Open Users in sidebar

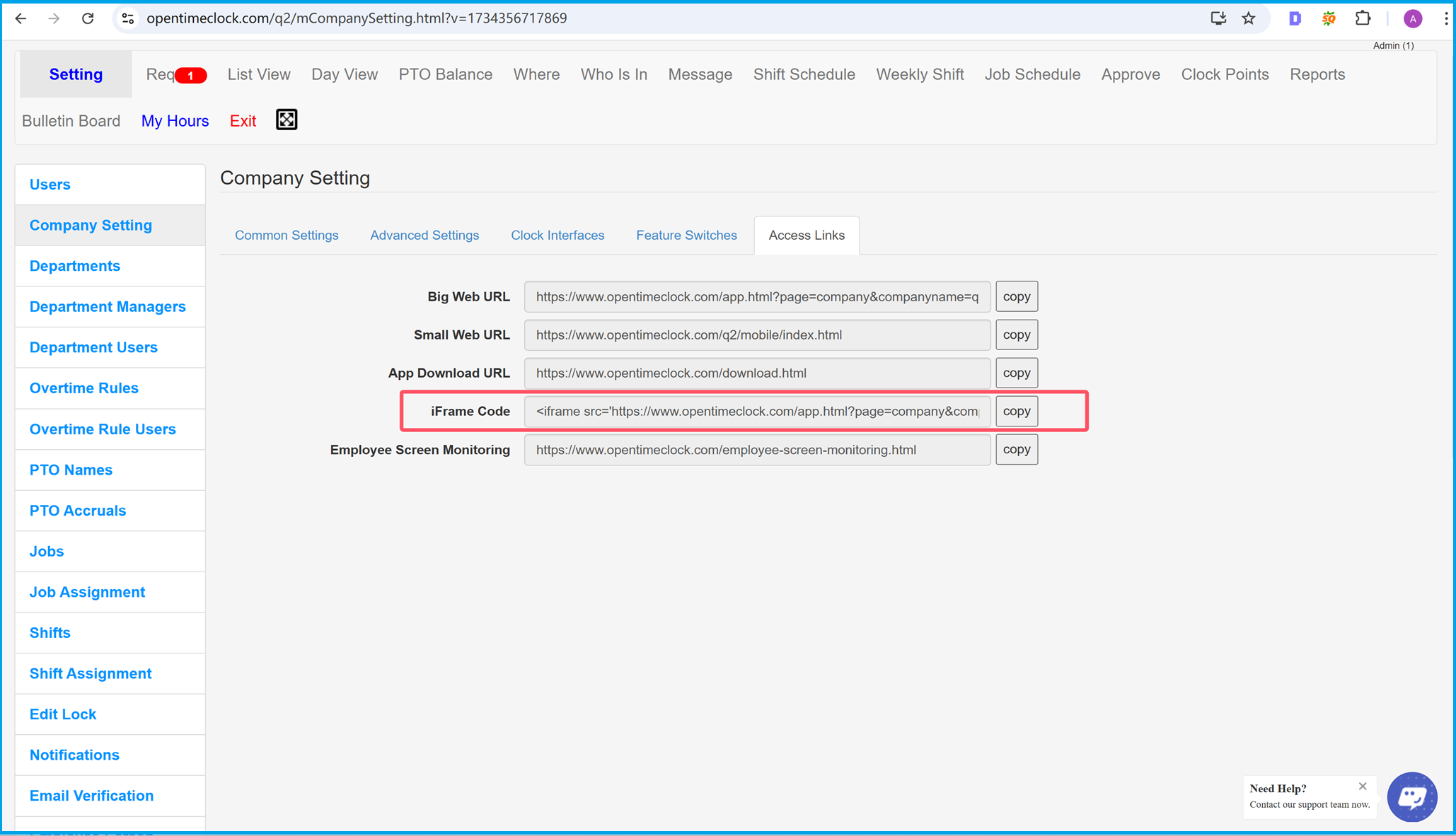click(x=110, y=185)
